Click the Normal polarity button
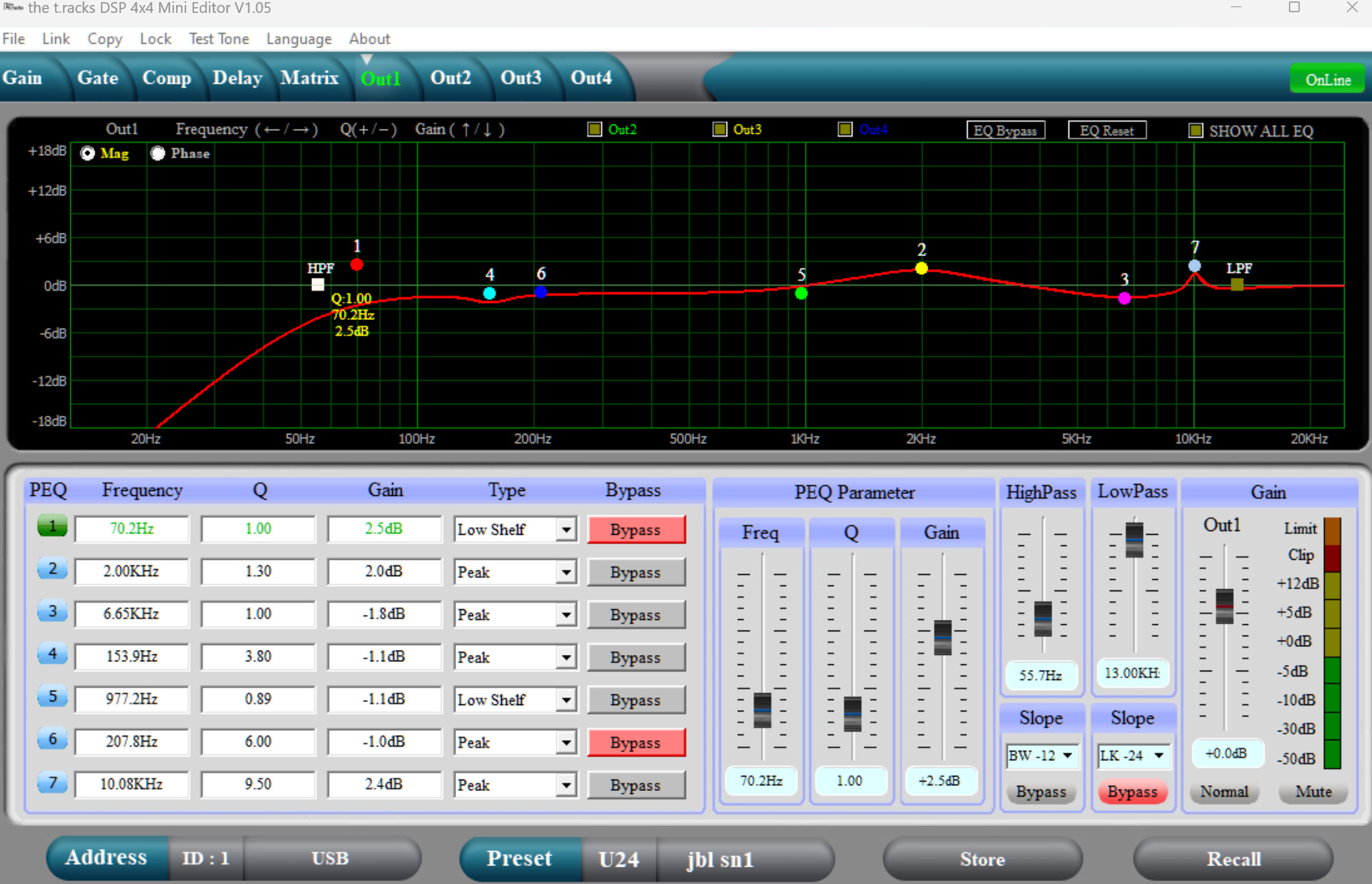Screen dimensions: 1372x884 point(1225,792)
